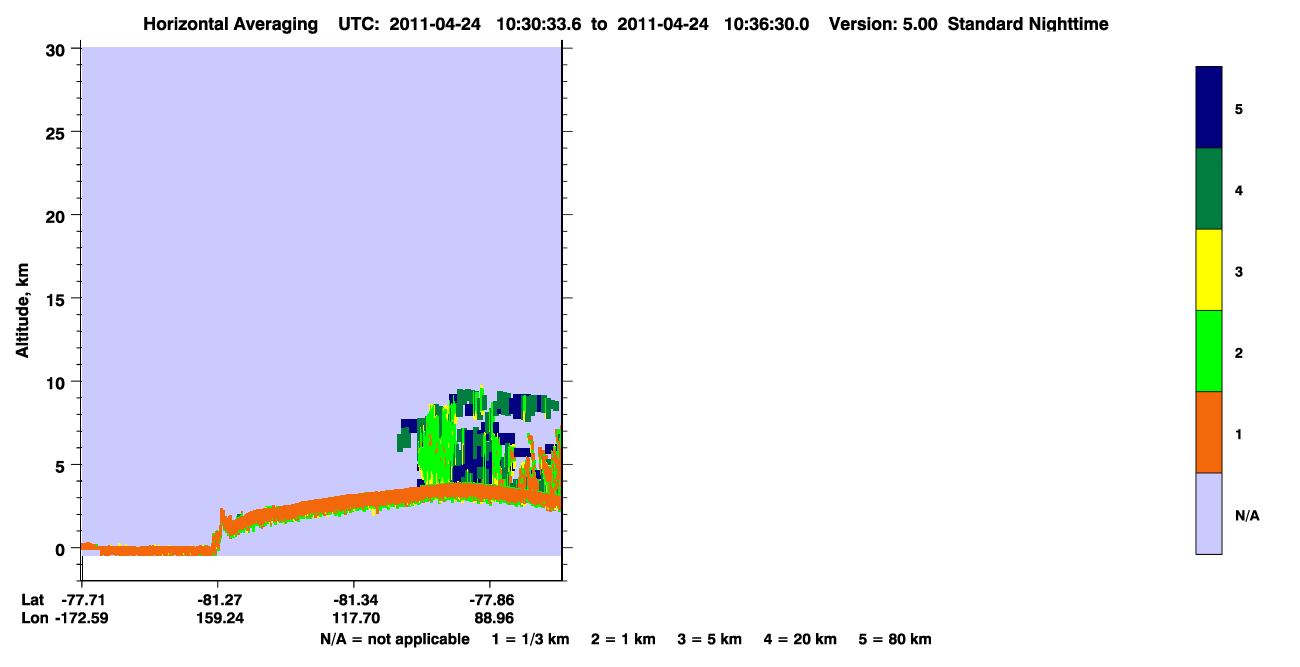Click the y-axis tick label 15
This screenshot has height=667, width=1300.
[58, 299]
